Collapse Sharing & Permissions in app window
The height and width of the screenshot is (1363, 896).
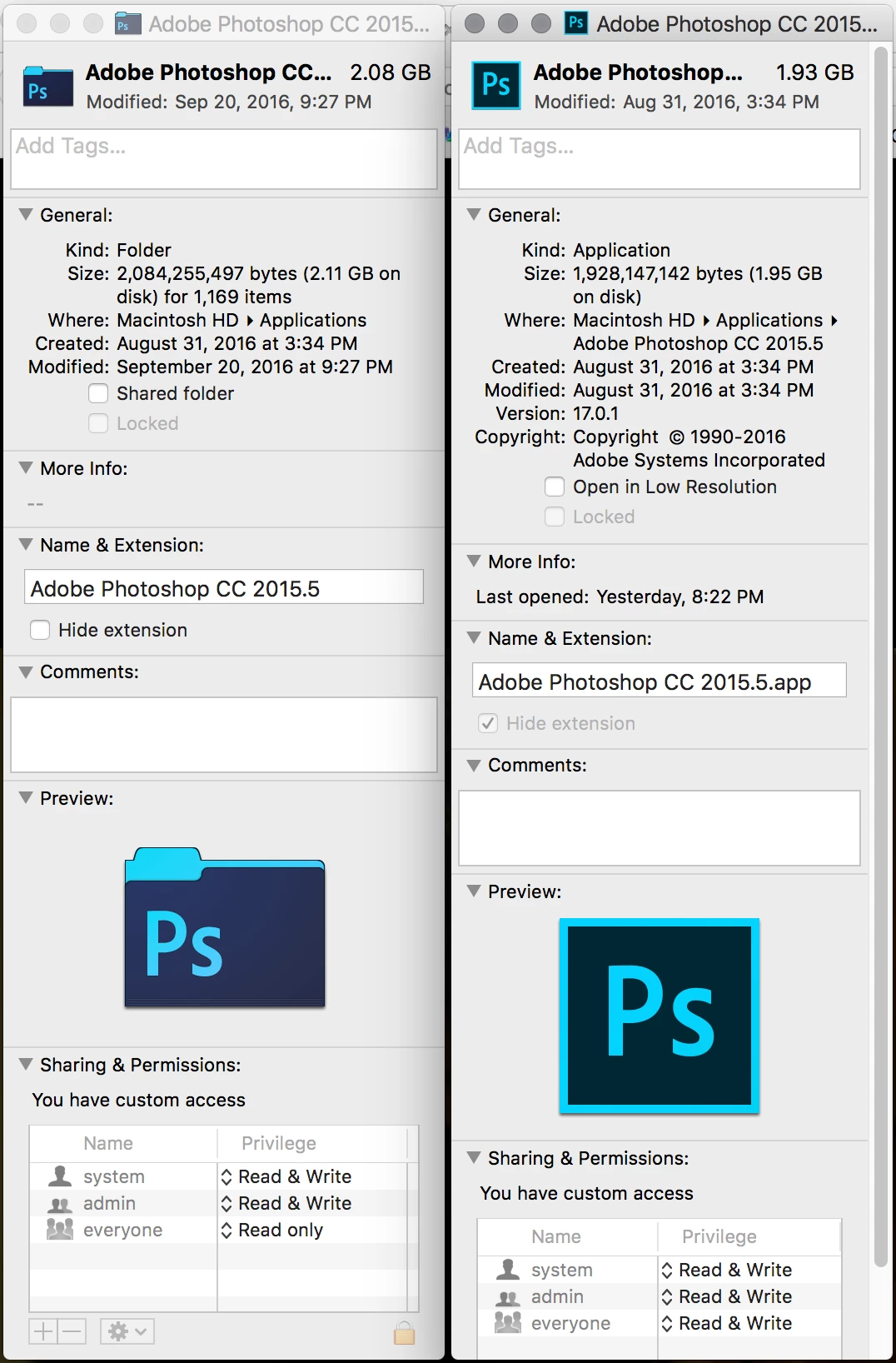474,1158
